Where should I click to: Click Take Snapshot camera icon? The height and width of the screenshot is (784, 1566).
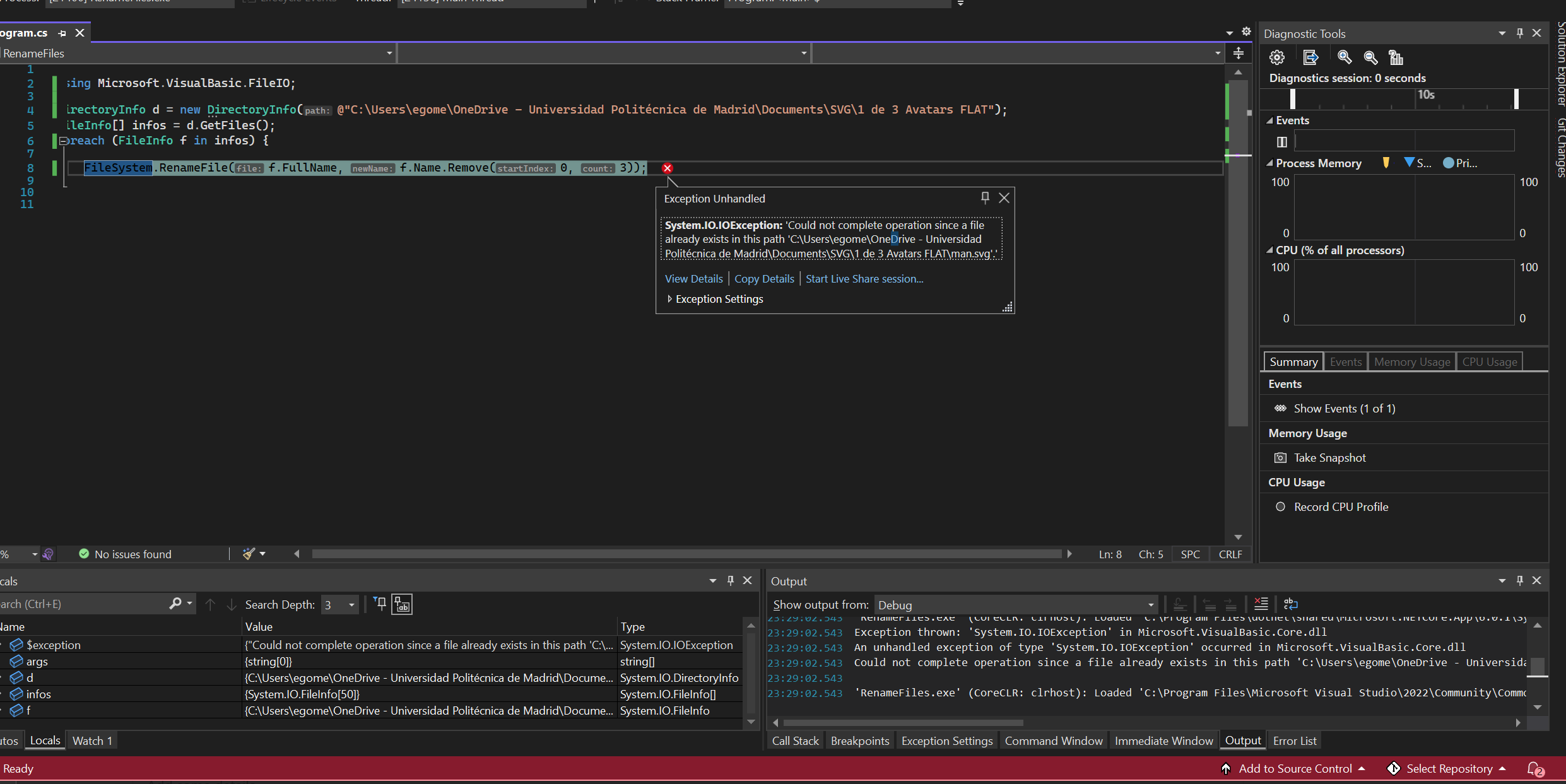[1280, 458]
